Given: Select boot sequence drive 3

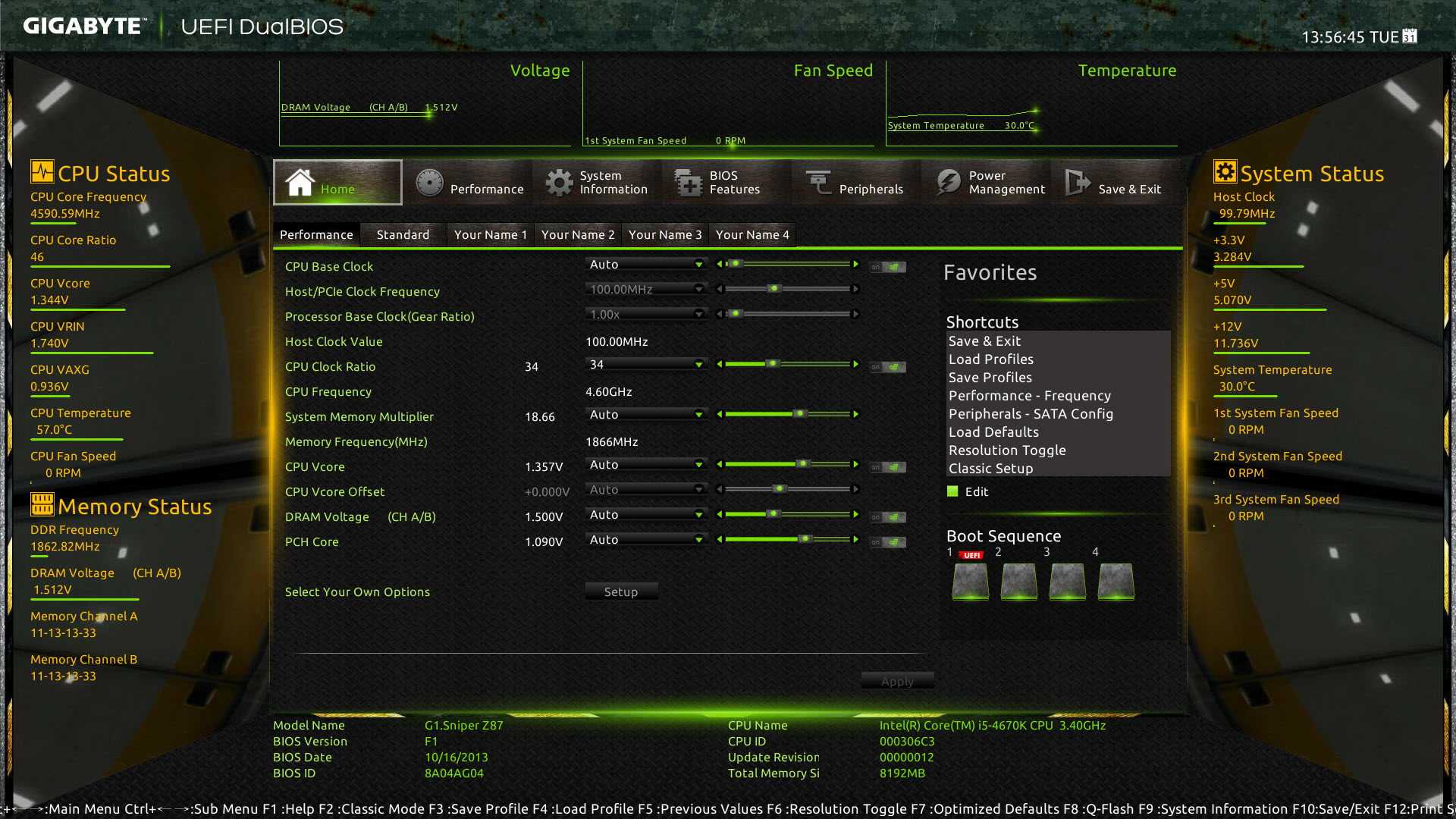Looking at the screenshot, I should (x=1068, y=581).
